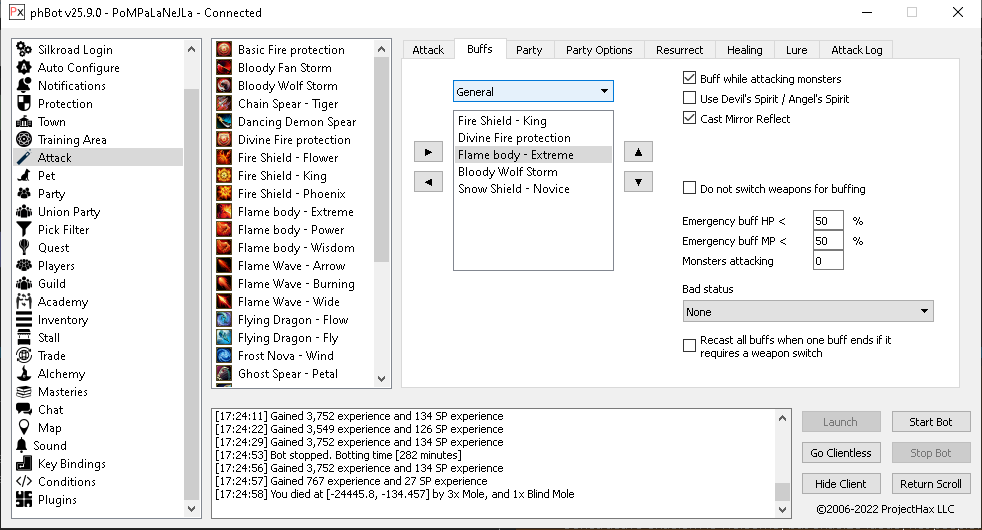Click the skill list scroll-down arrow
982x530 pixels.
(382, 379)
